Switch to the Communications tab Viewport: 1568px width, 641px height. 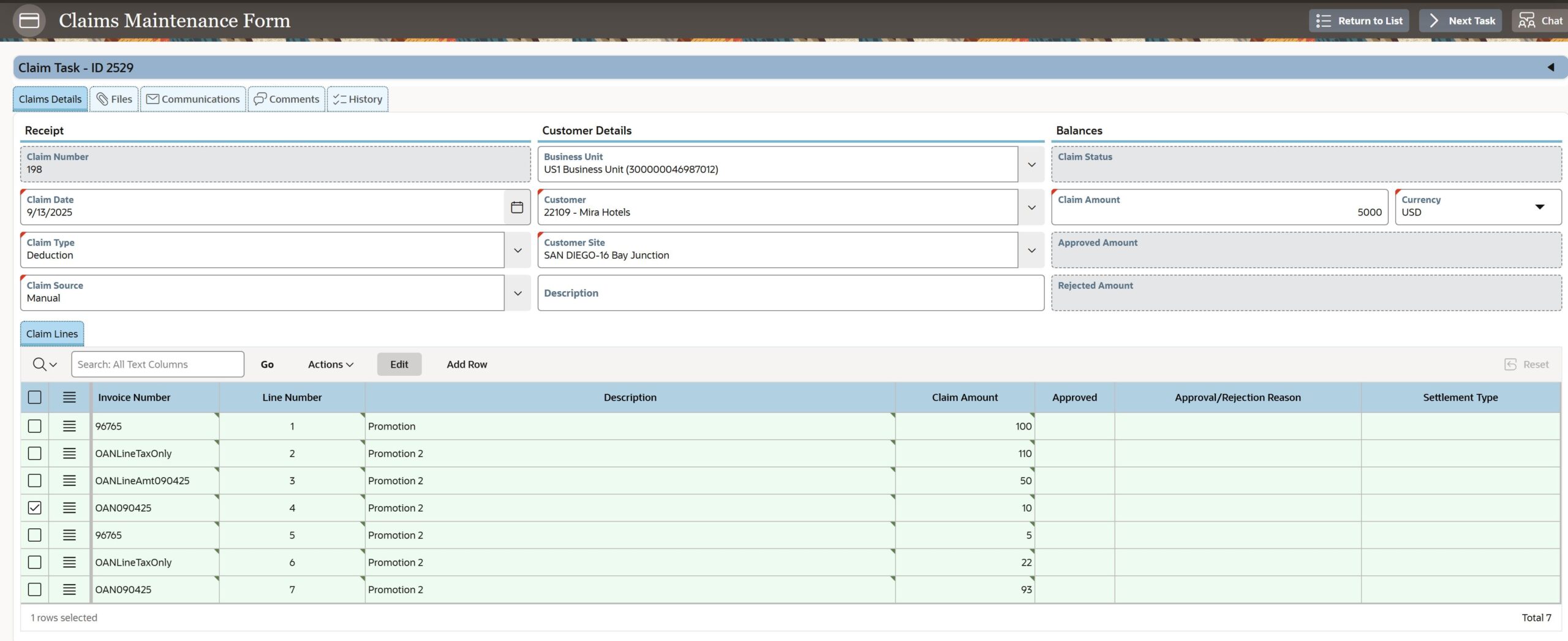193,99
